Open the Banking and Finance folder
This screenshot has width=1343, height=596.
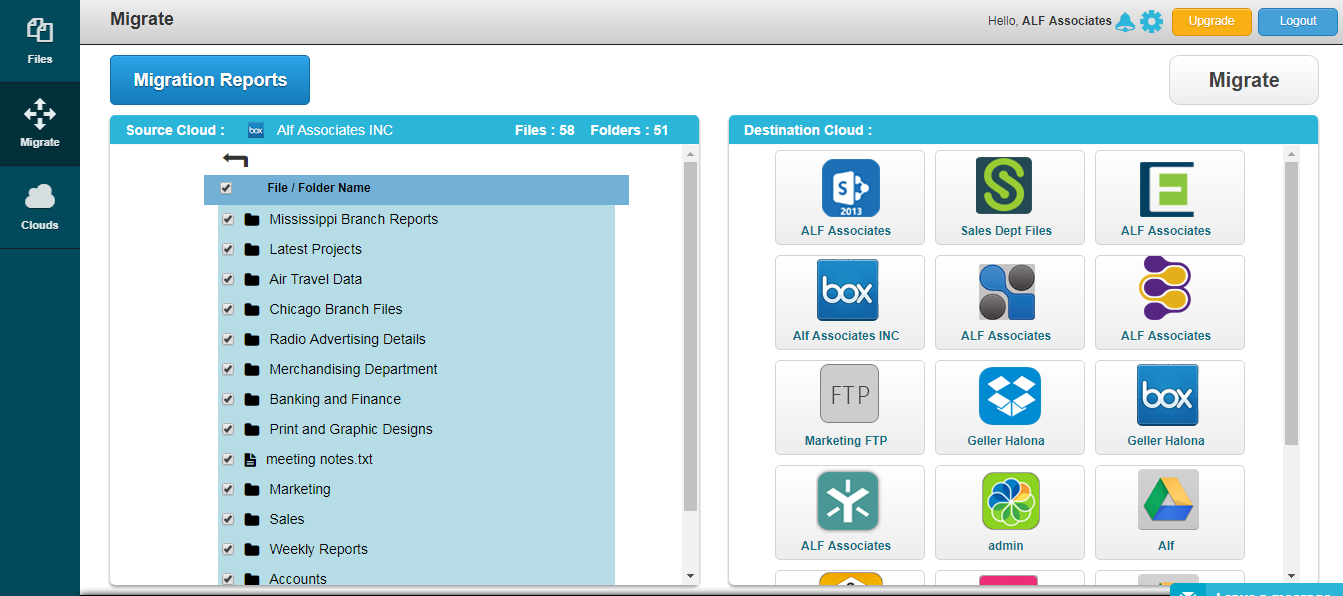[x=334, y=399]
